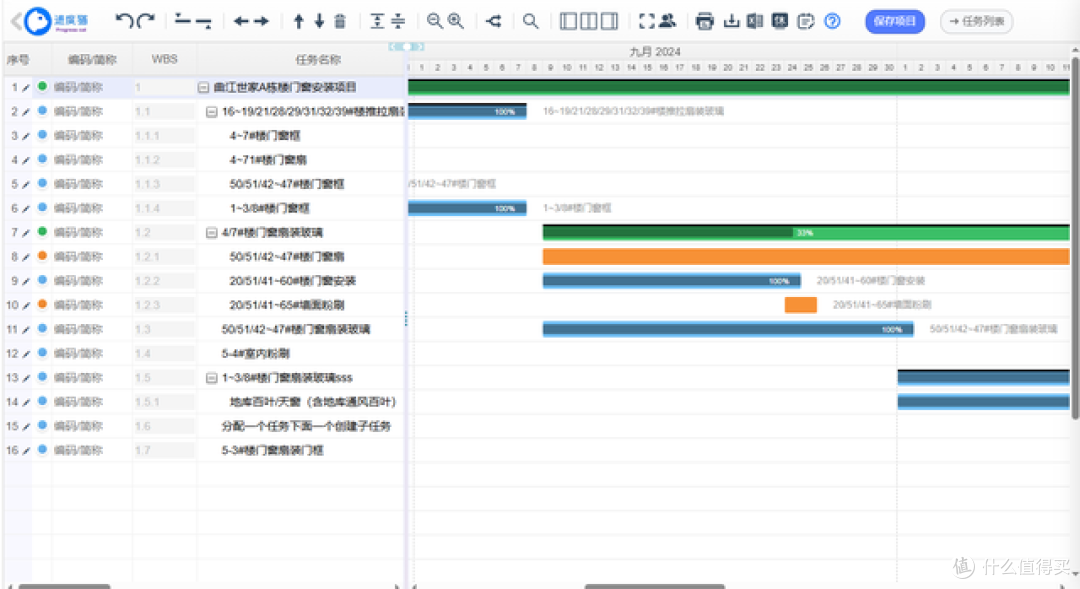Show split panel layout icon
Screen dimensions: 1080x589
[588, 21]
